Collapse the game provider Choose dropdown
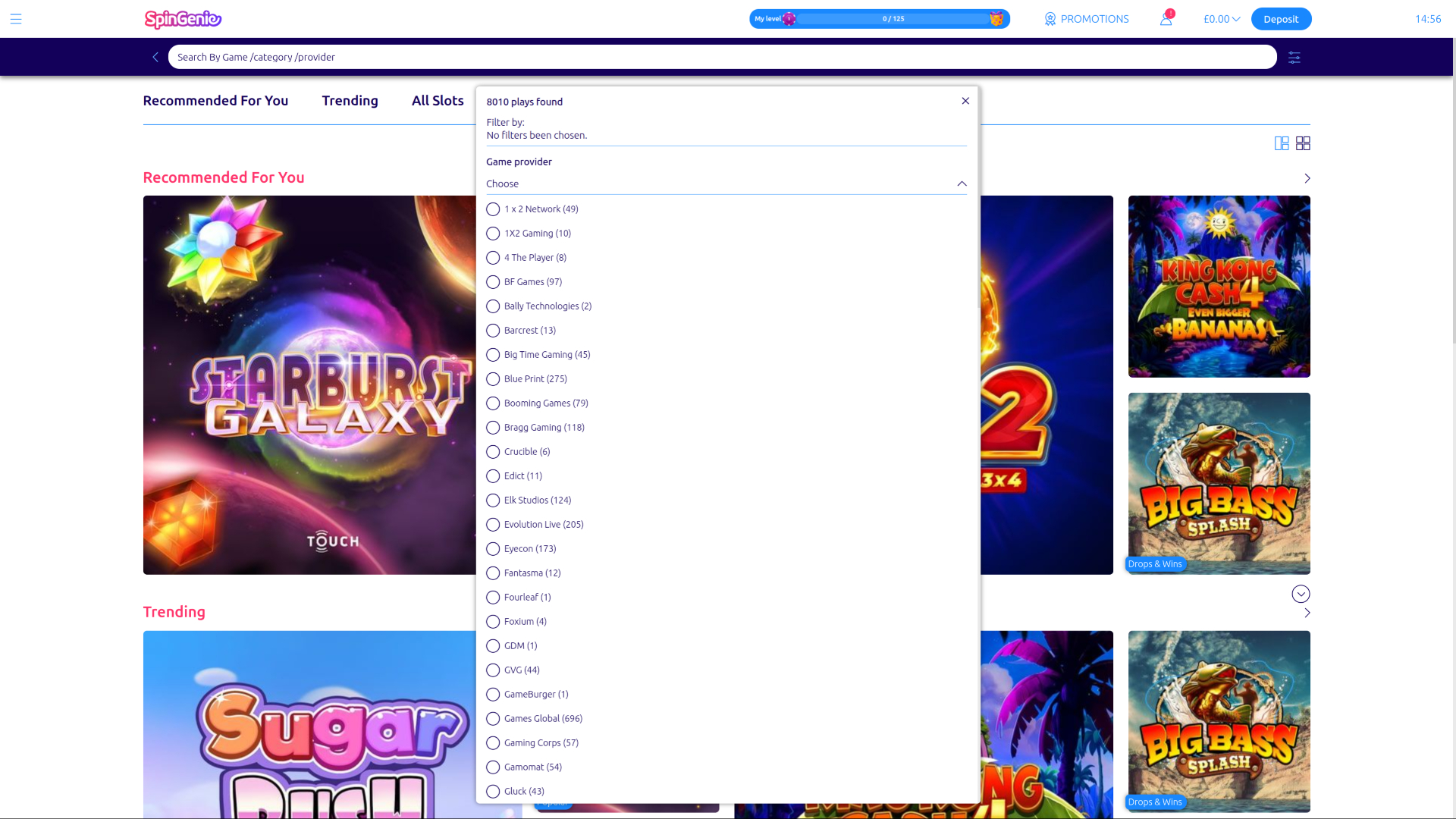This screenshot has width=1456, height=819. (962, 184)
